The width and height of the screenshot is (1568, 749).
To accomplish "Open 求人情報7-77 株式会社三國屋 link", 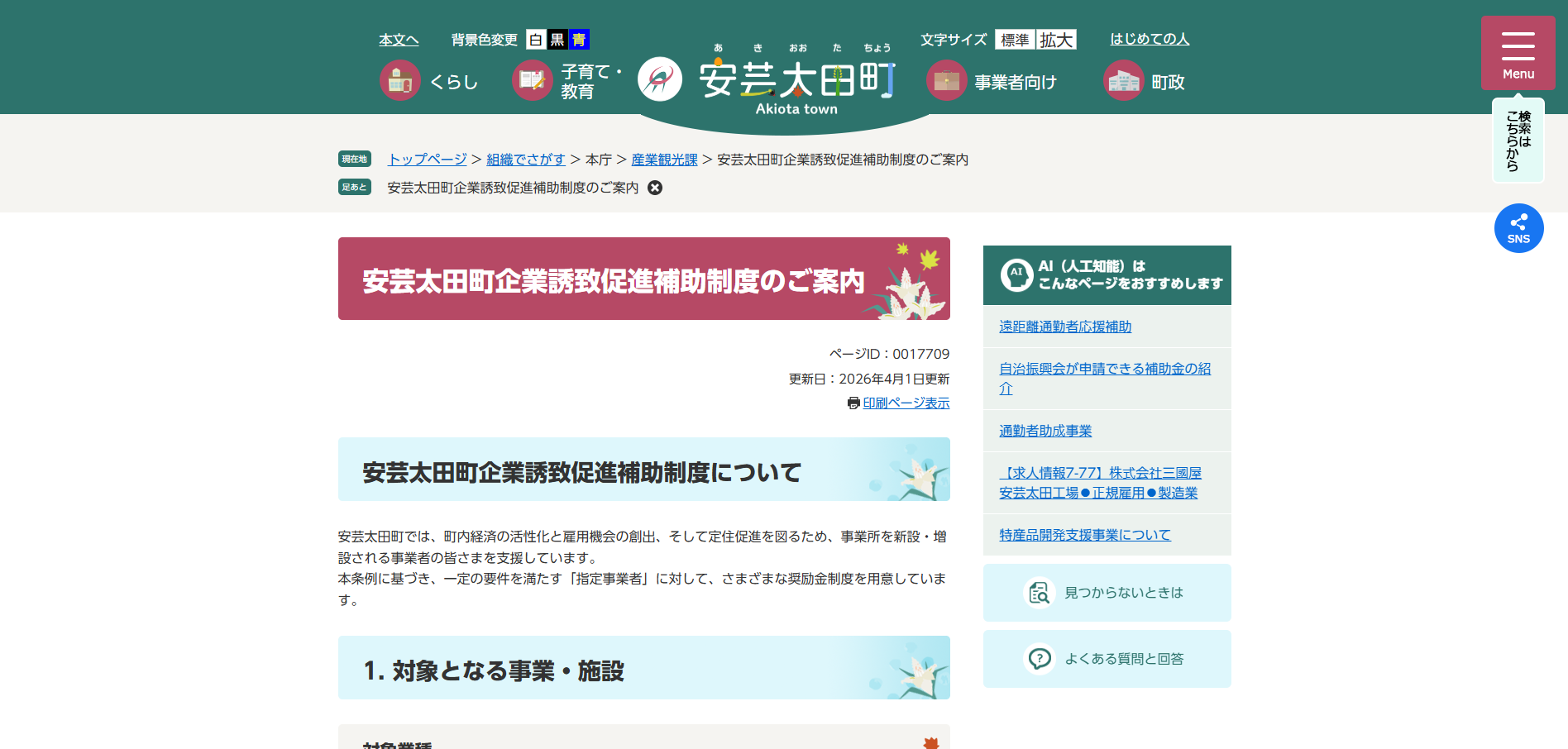I will click(1100, 483).
